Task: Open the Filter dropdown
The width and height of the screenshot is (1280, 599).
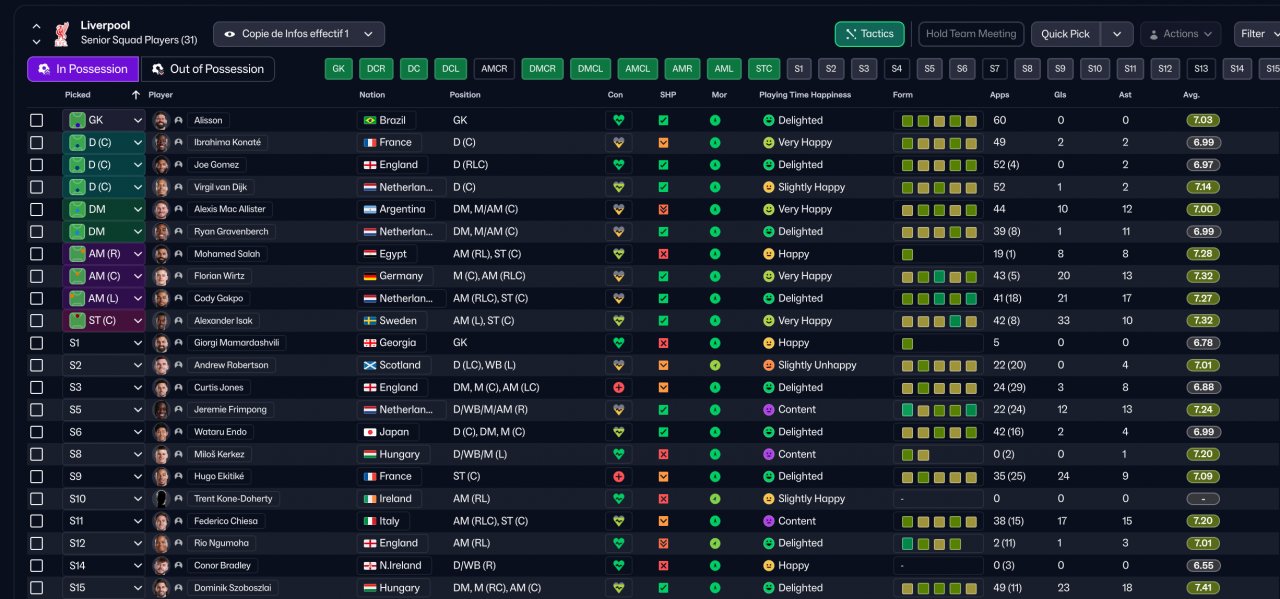Action: coord(1258,34)
